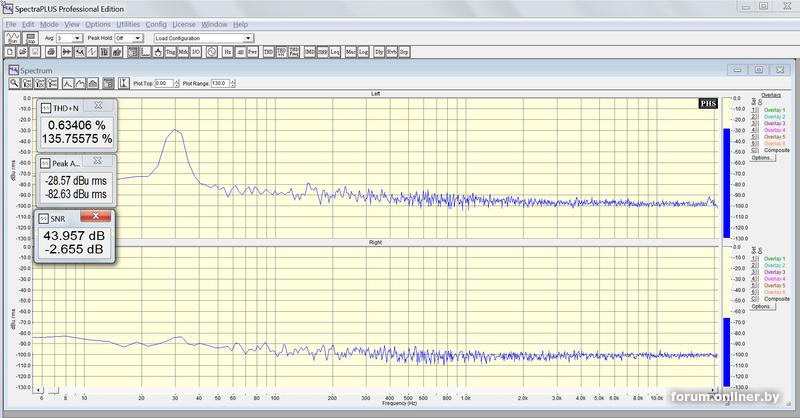Click the Stop analyzer button
800x418 pixels.
click(31, 38)
